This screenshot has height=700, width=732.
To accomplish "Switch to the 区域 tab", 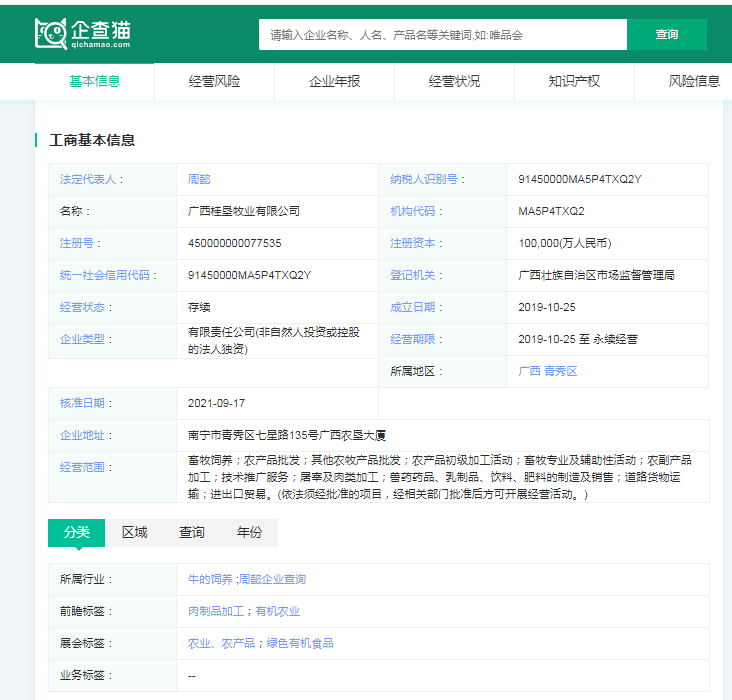I will click(x=134, y=532).
